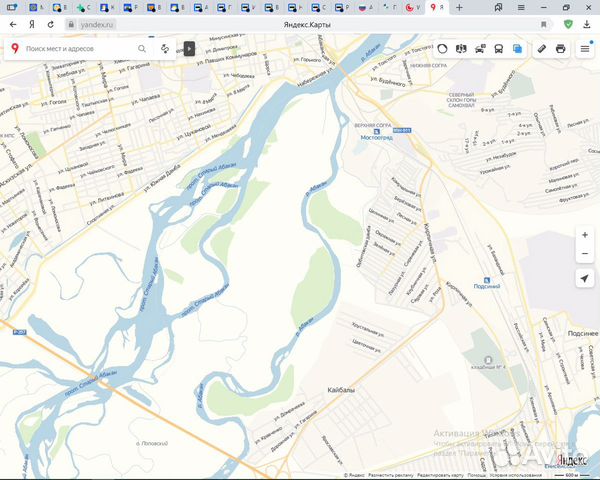Click the кладбище № 4 marker
The width and height of the screenshot is (600, 480).
[x=488, y=363]
